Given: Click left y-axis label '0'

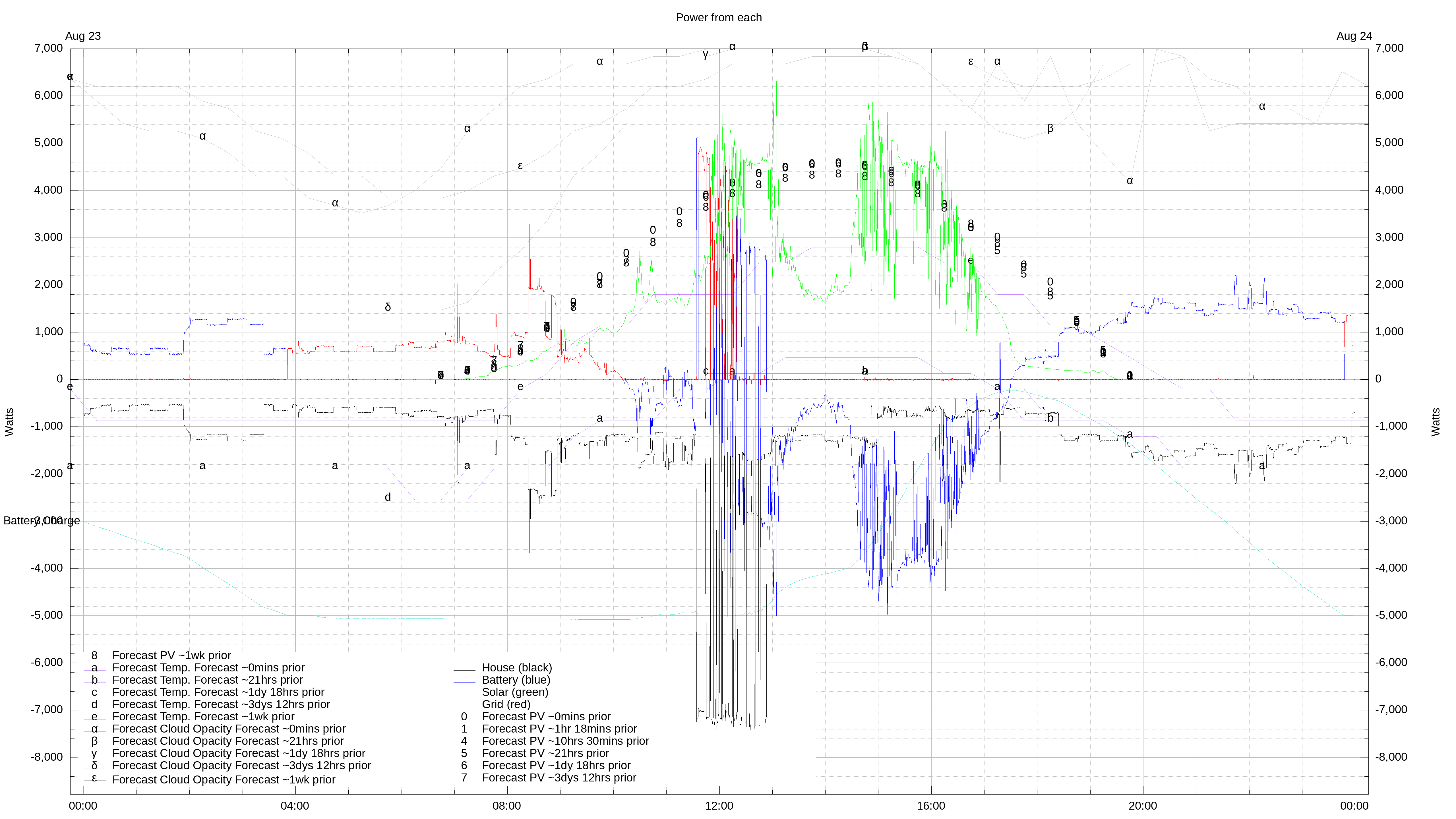Looking at the screenshot, I should pyautogui.click(x=60, y=379).
